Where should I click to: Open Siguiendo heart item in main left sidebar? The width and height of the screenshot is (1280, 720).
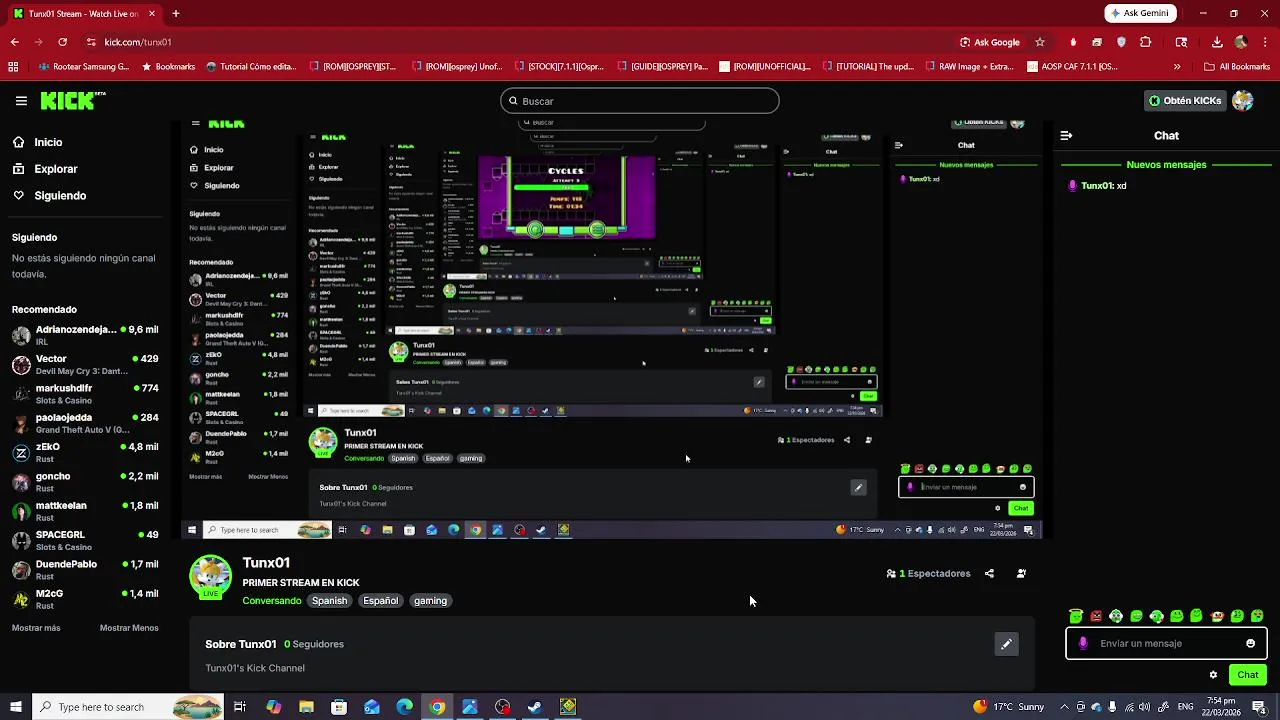click(49, 196)
